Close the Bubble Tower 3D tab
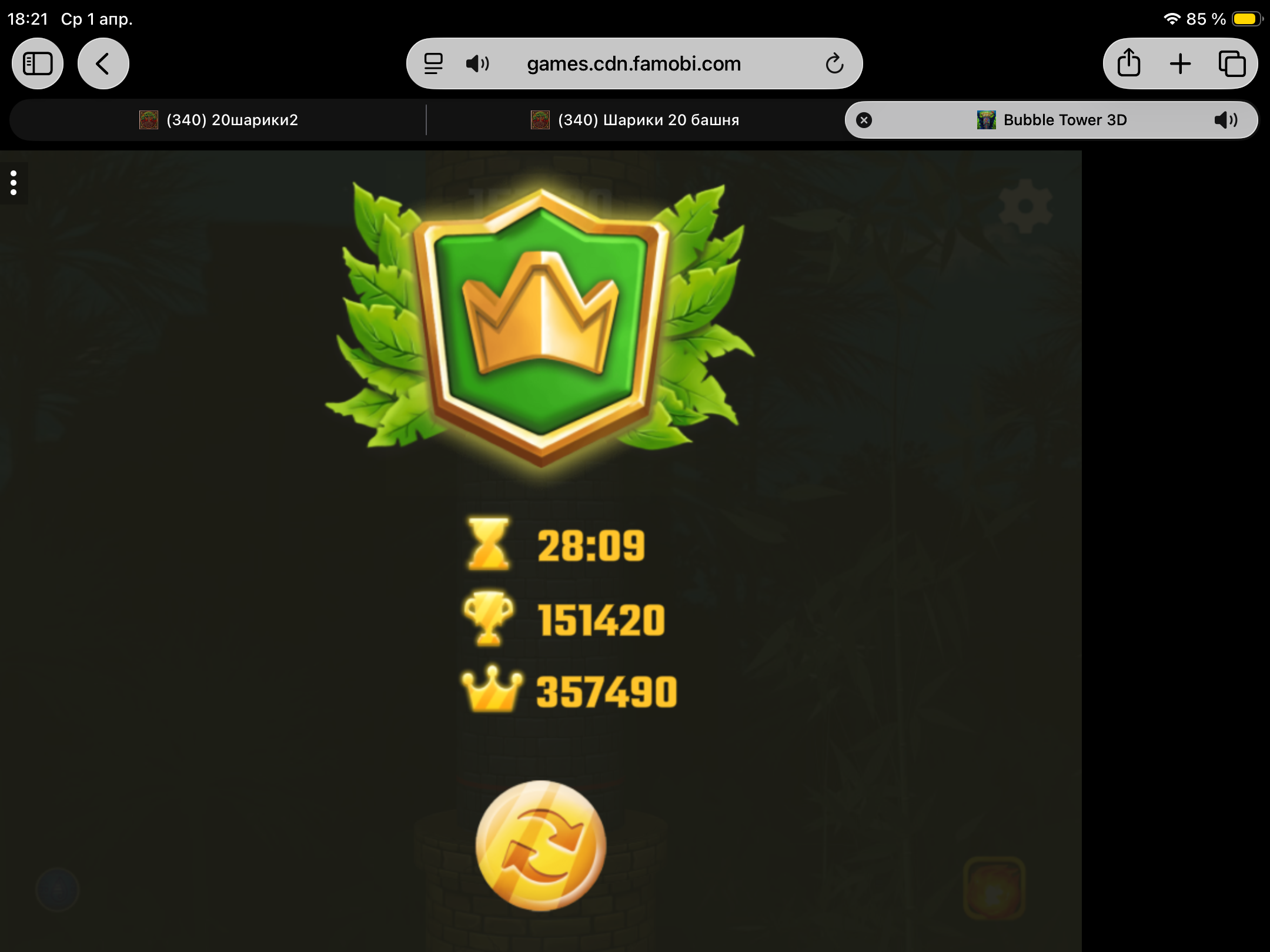Image resolution: width=1270 pixels, height=952 pixels. tap(864, 120)
